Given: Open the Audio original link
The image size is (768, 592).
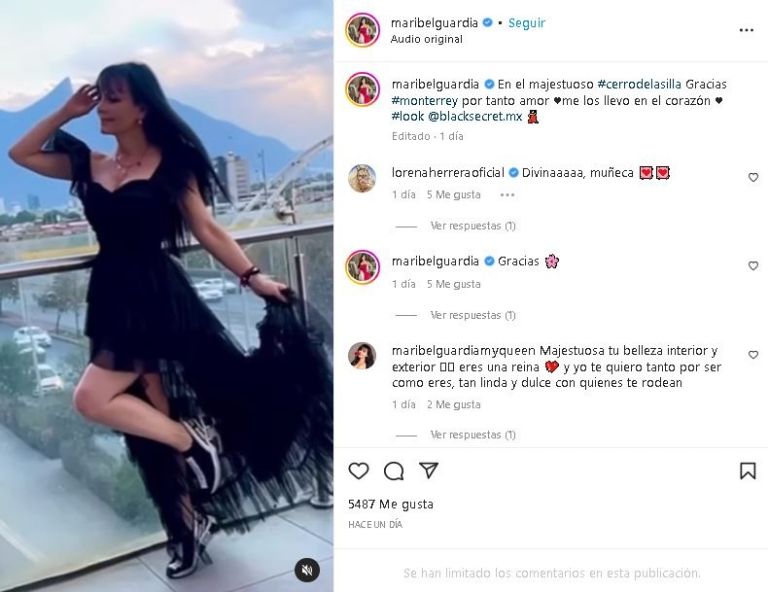Looking at the screenshot, I should (426, 39).
